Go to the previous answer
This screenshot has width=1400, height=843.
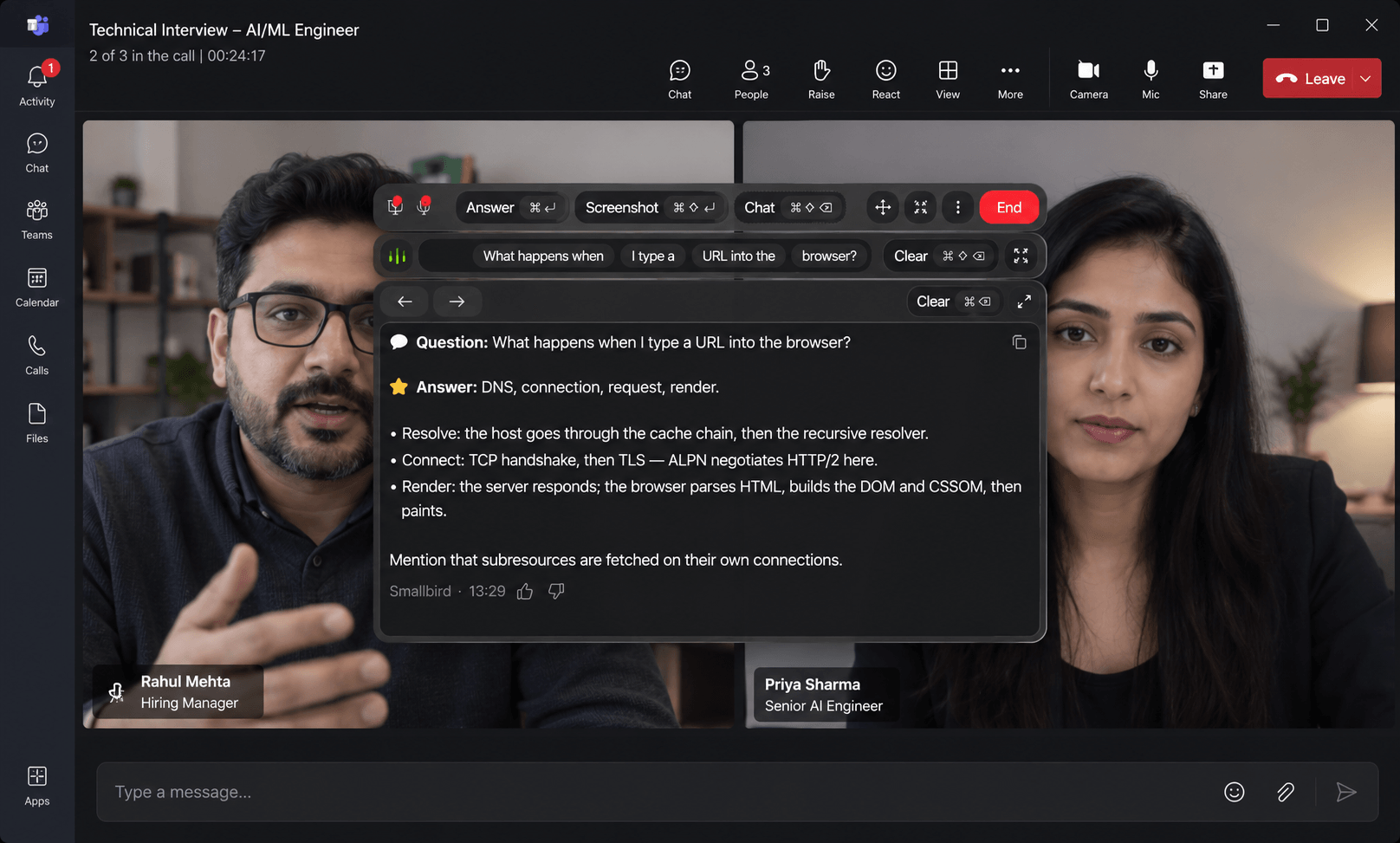click(x=405, y=302)
